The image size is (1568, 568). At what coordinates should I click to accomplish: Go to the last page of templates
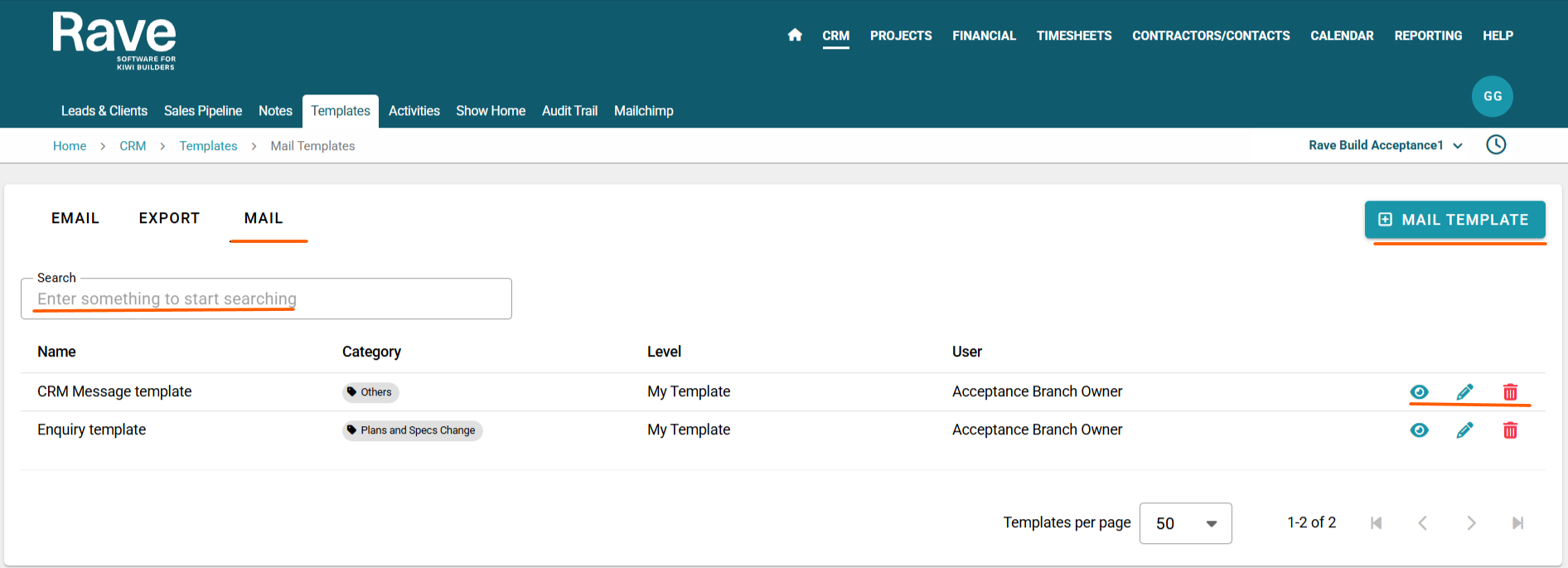click(x=1517, y=523)
